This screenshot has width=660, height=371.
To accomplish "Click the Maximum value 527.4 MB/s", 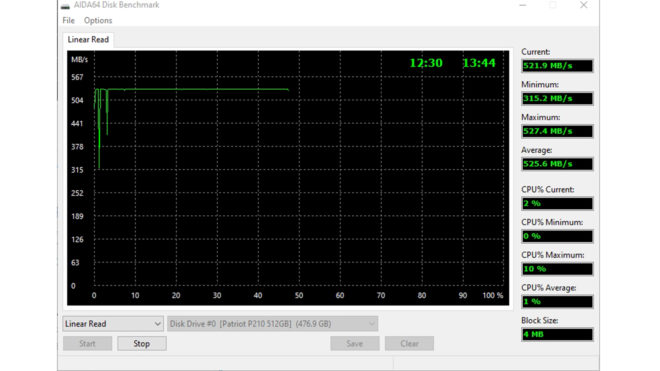I will point(557,131).
